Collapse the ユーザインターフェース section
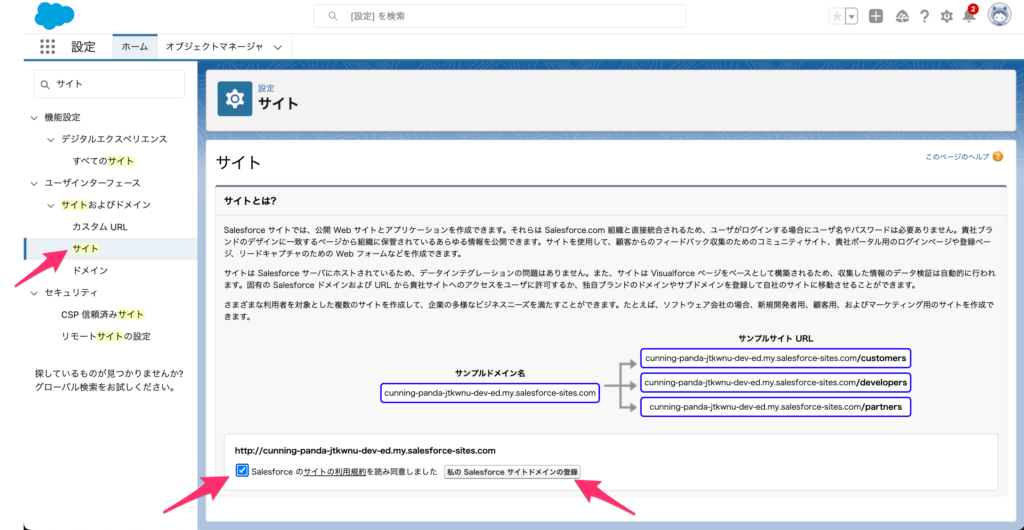Screen dimensions: 1024x530 click(35, 183)
